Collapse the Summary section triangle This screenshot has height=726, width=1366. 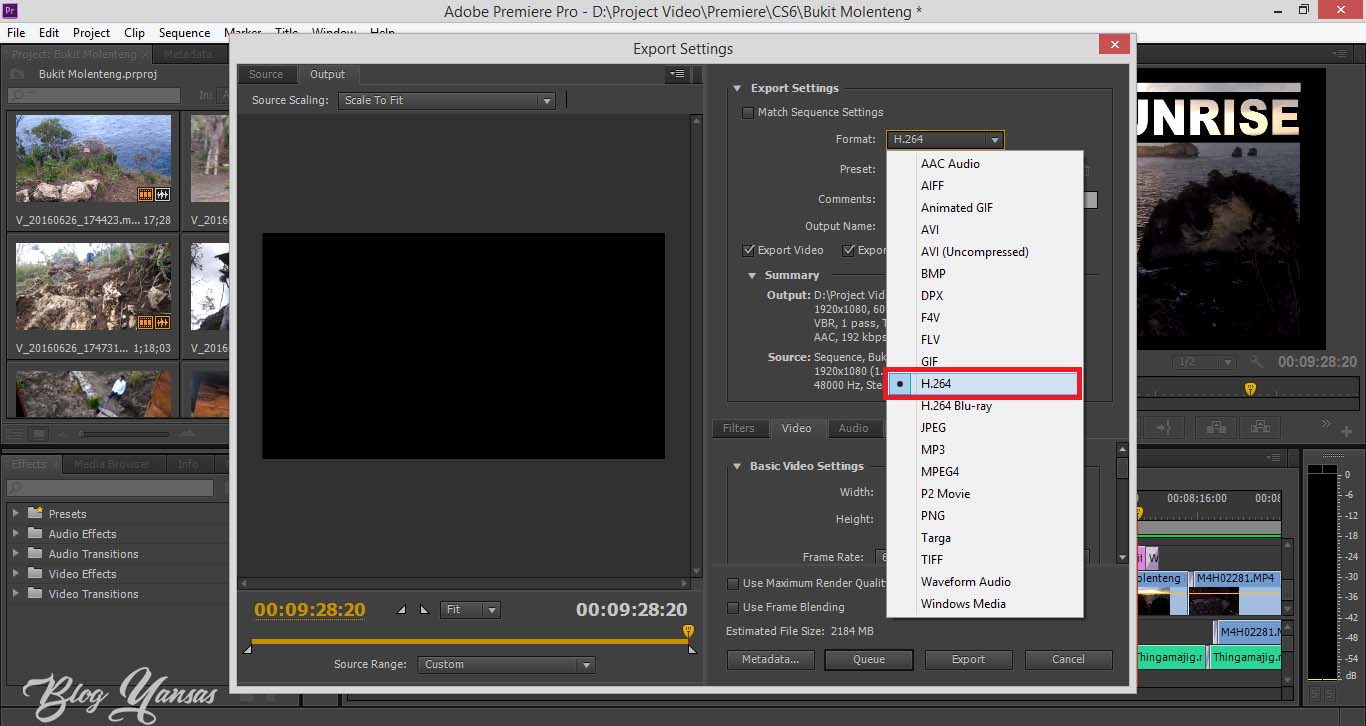coord(753,275)
